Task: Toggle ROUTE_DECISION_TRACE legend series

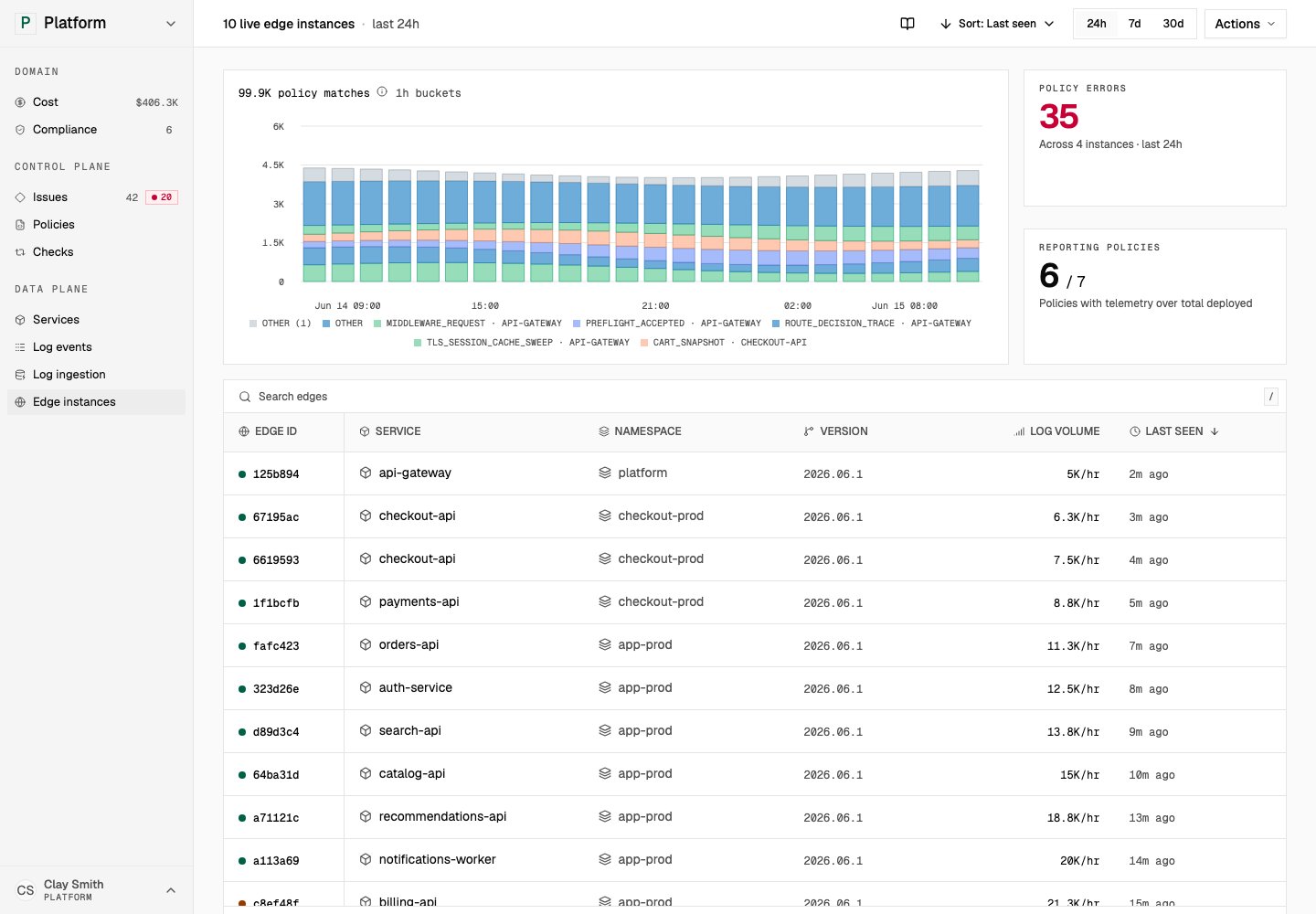Action: [x=872, y=324]
